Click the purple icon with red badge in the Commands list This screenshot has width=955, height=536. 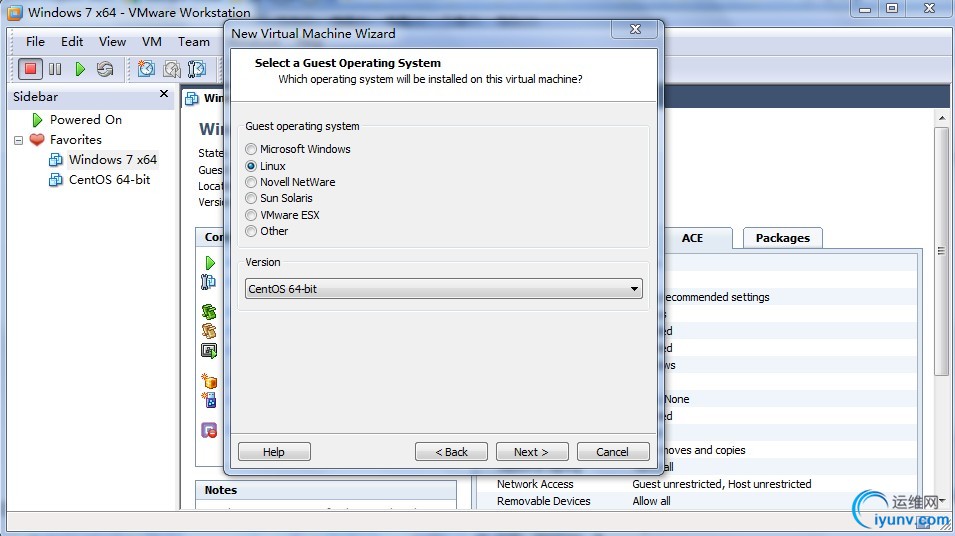[209, 430]
